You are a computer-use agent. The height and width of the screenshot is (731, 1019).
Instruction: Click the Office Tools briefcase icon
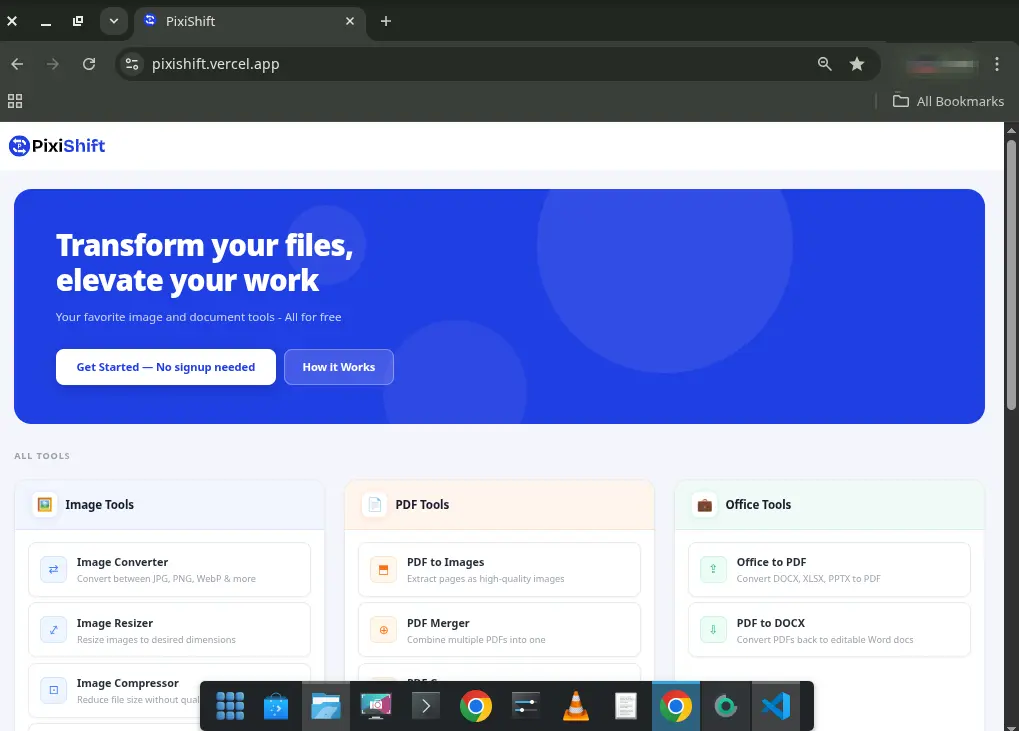click(x=704, y=505)
